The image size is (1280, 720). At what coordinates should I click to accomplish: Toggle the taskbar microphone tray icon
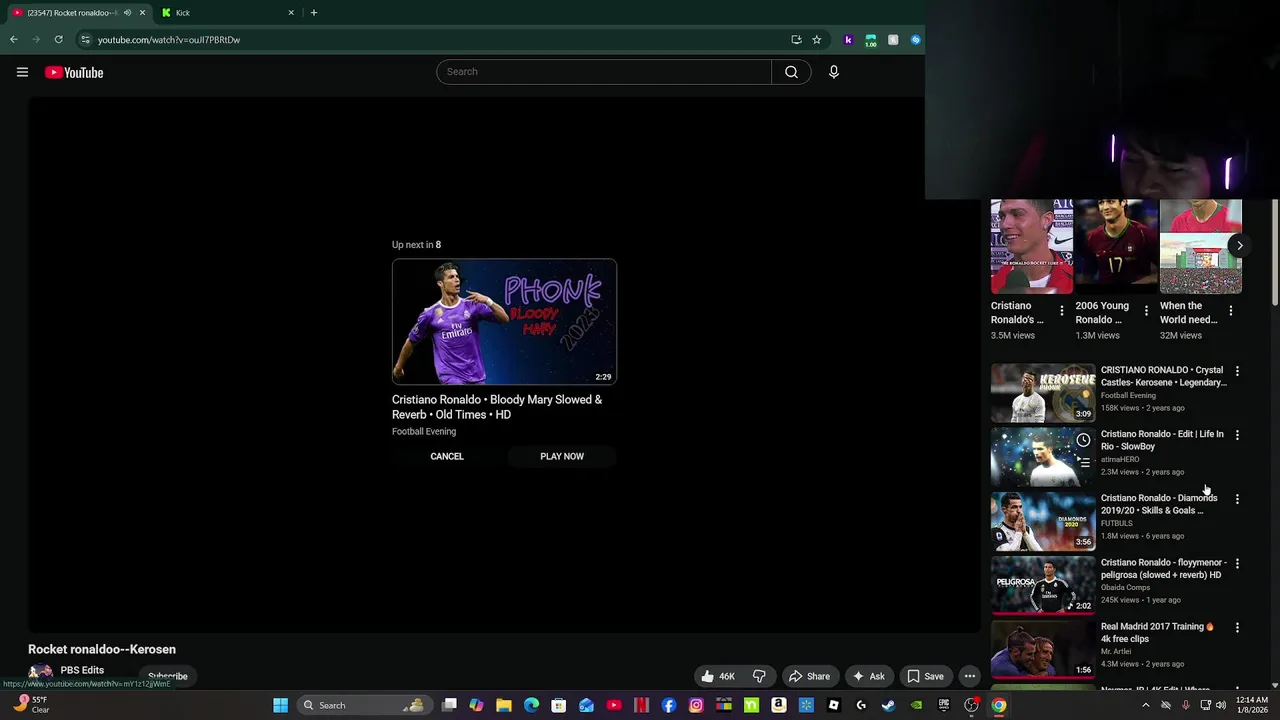pyautogui.click(x=1186, y=705)
